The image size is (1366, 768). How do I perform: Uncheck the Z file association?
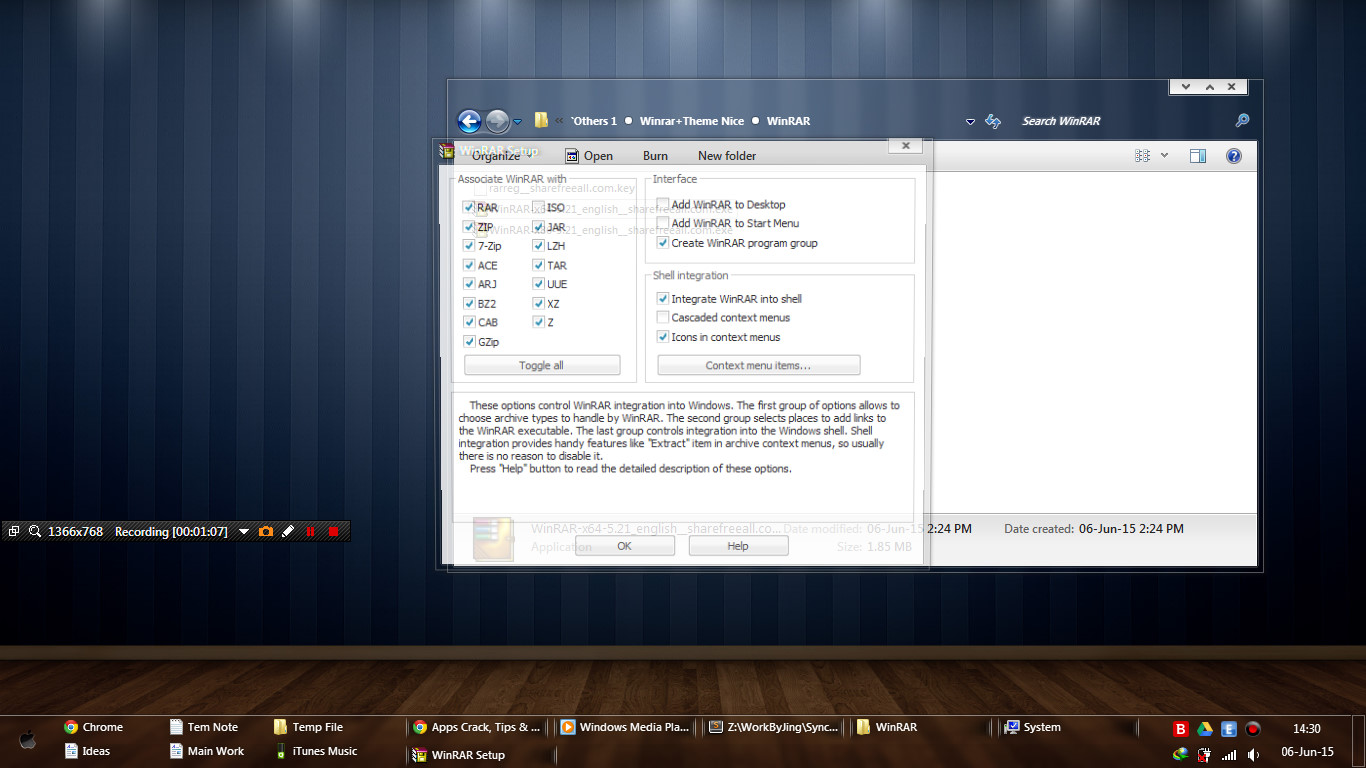tap(539, 322)
